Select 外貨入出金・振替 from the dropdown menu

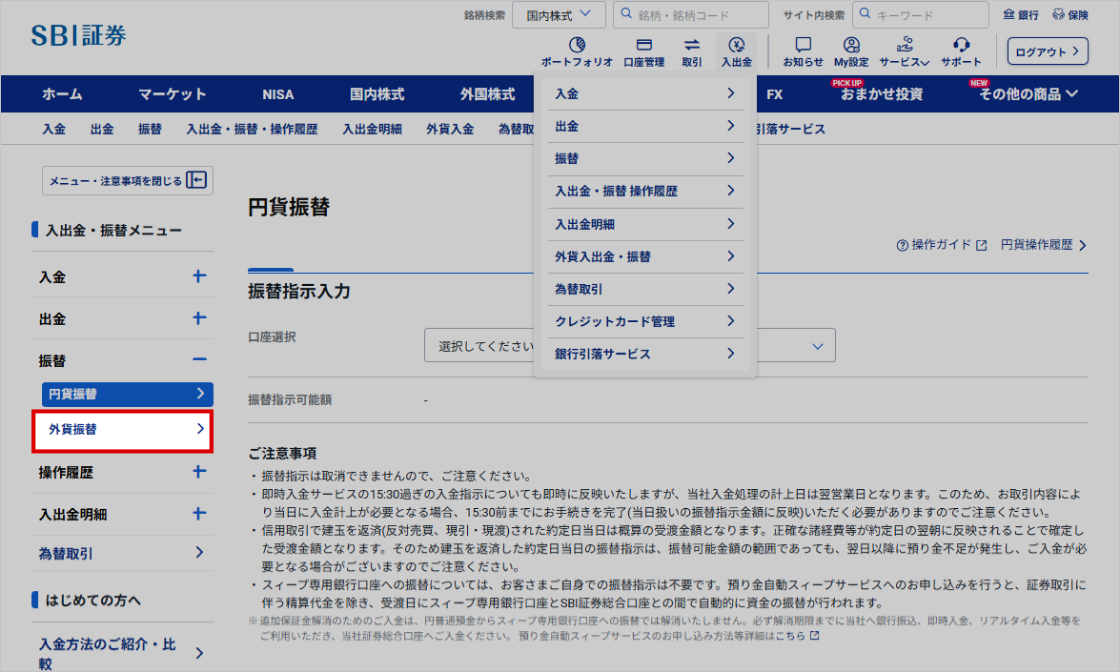click(645, 257)
